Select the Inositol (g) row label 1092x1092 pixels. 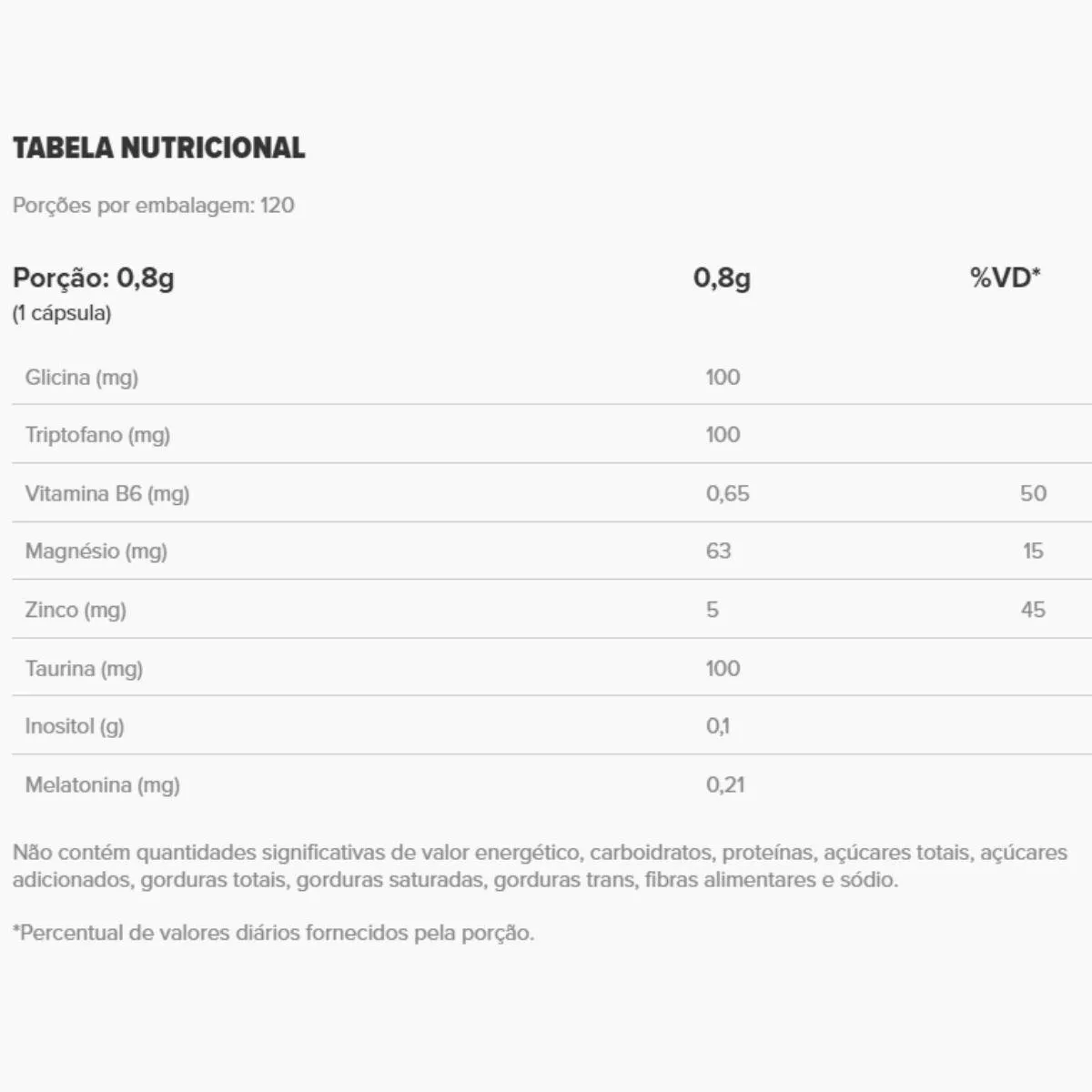[75, 726]
